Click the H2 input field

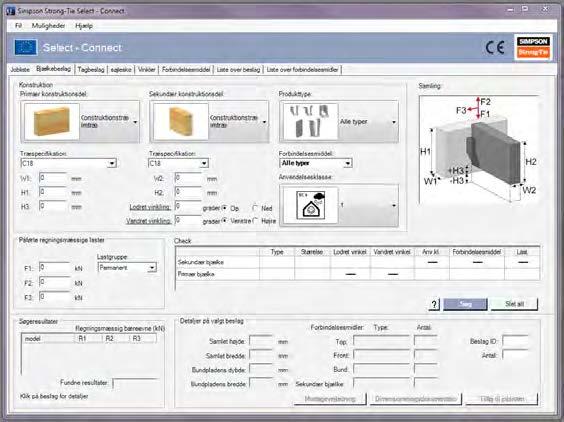188,192
